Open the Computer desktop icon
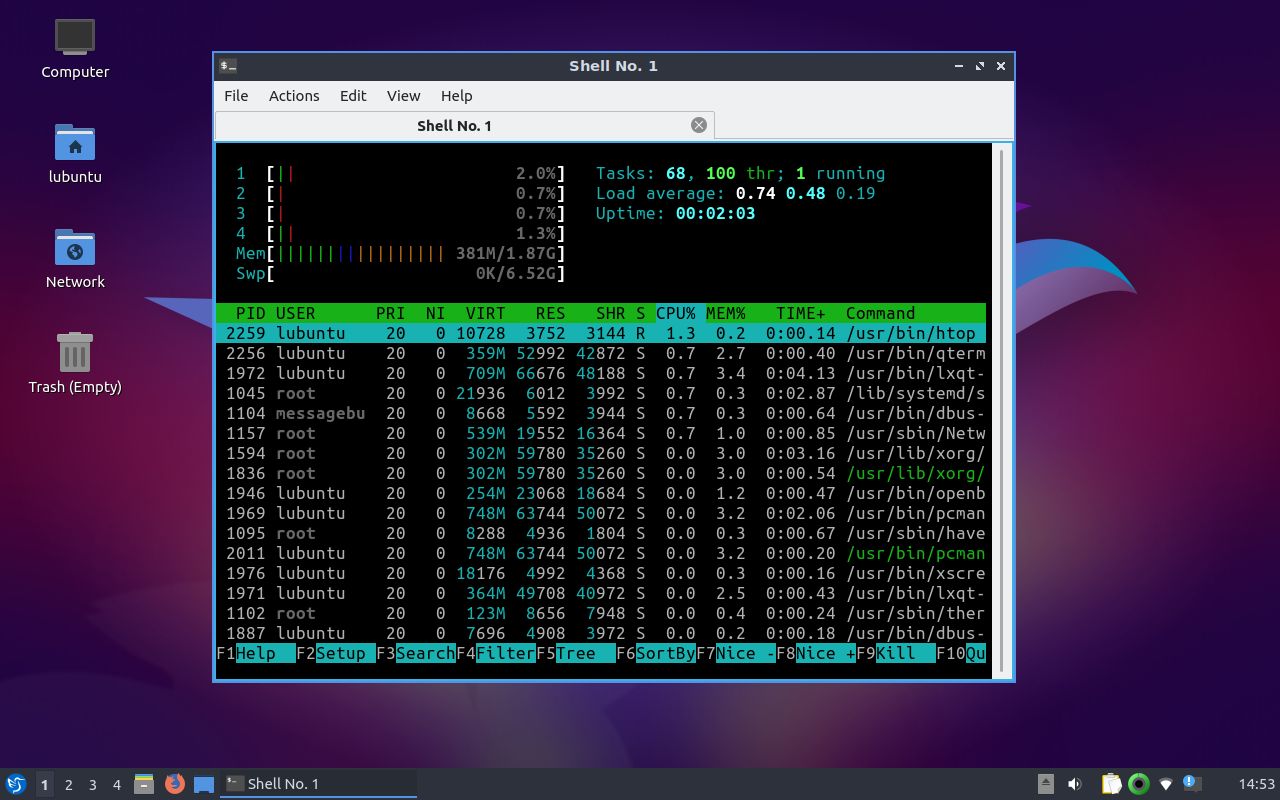The height and width of the screenshot is (800, 1280). (75, 45)
